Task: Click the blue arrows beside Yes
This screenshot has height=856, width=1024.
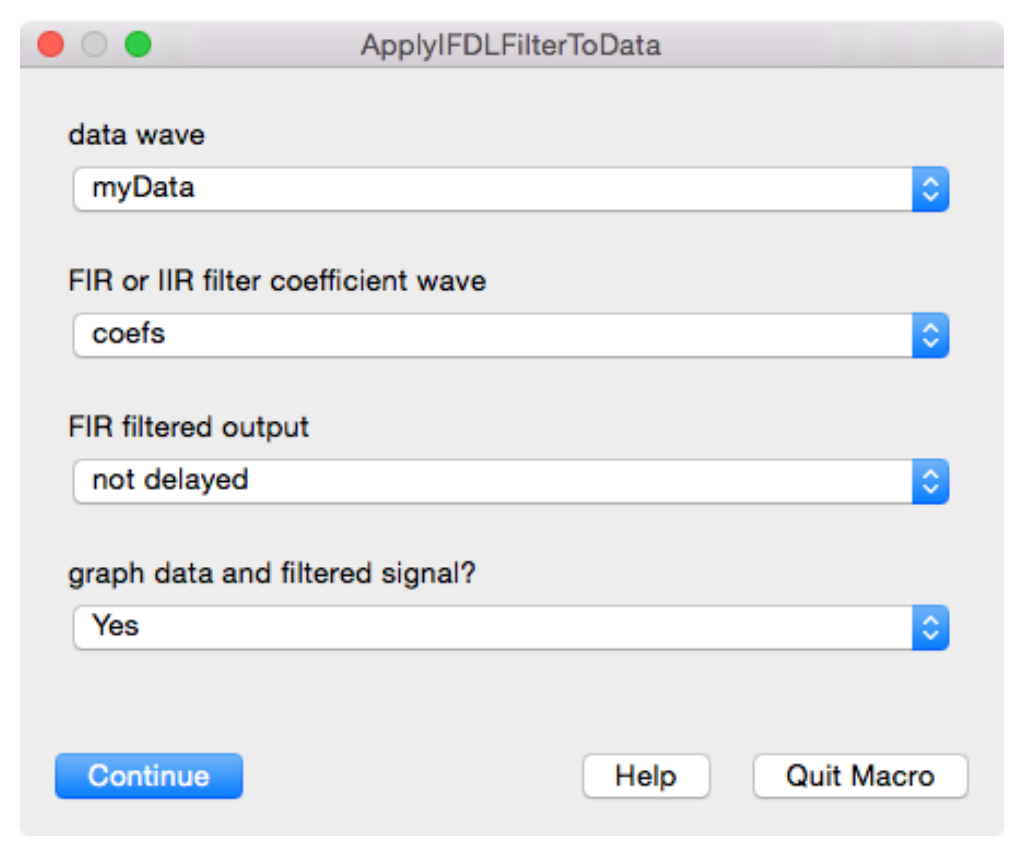Action: point(930,627)
